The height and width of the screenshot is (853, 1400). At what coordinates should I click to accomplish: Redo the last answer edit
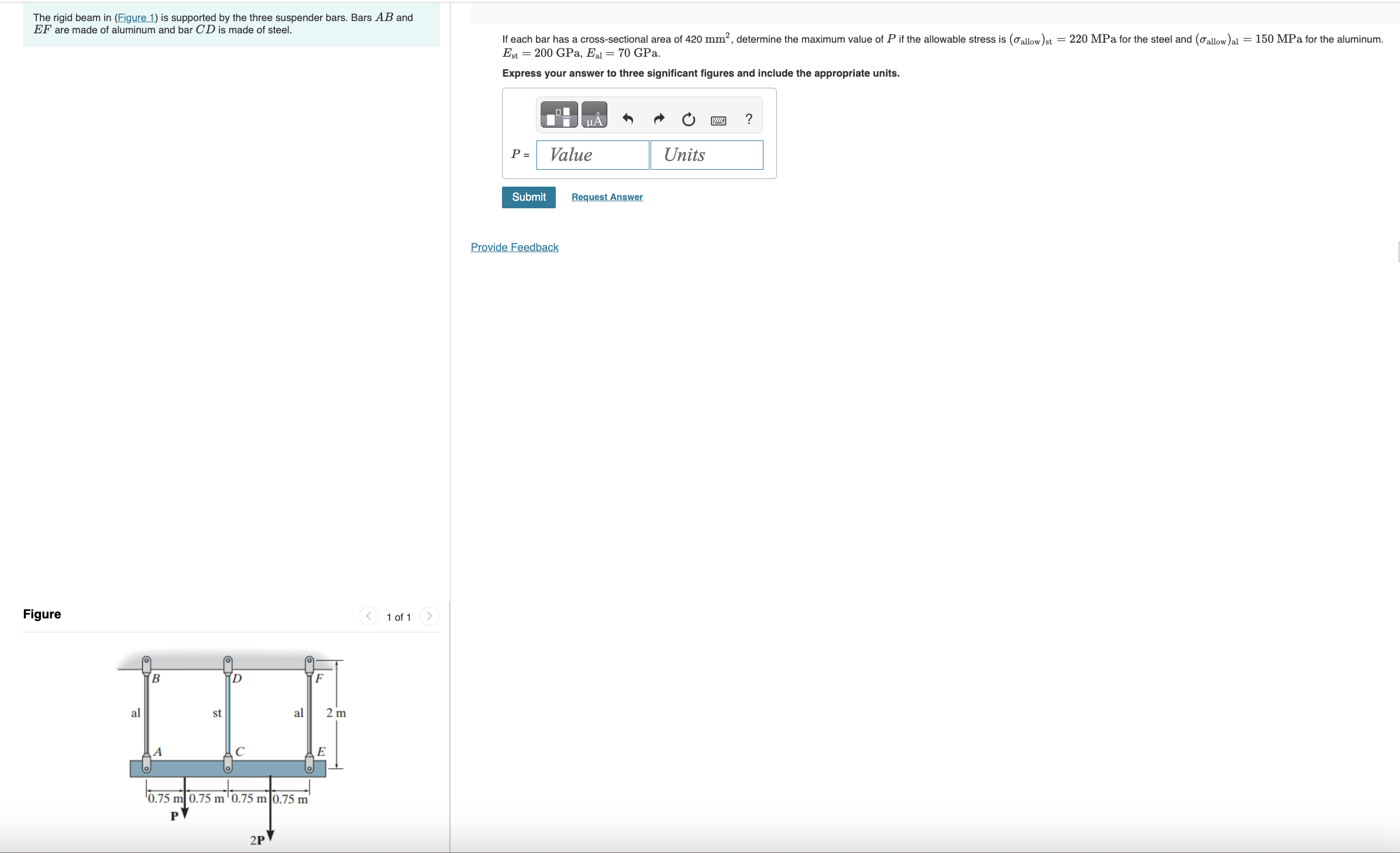tap(659, 119)
